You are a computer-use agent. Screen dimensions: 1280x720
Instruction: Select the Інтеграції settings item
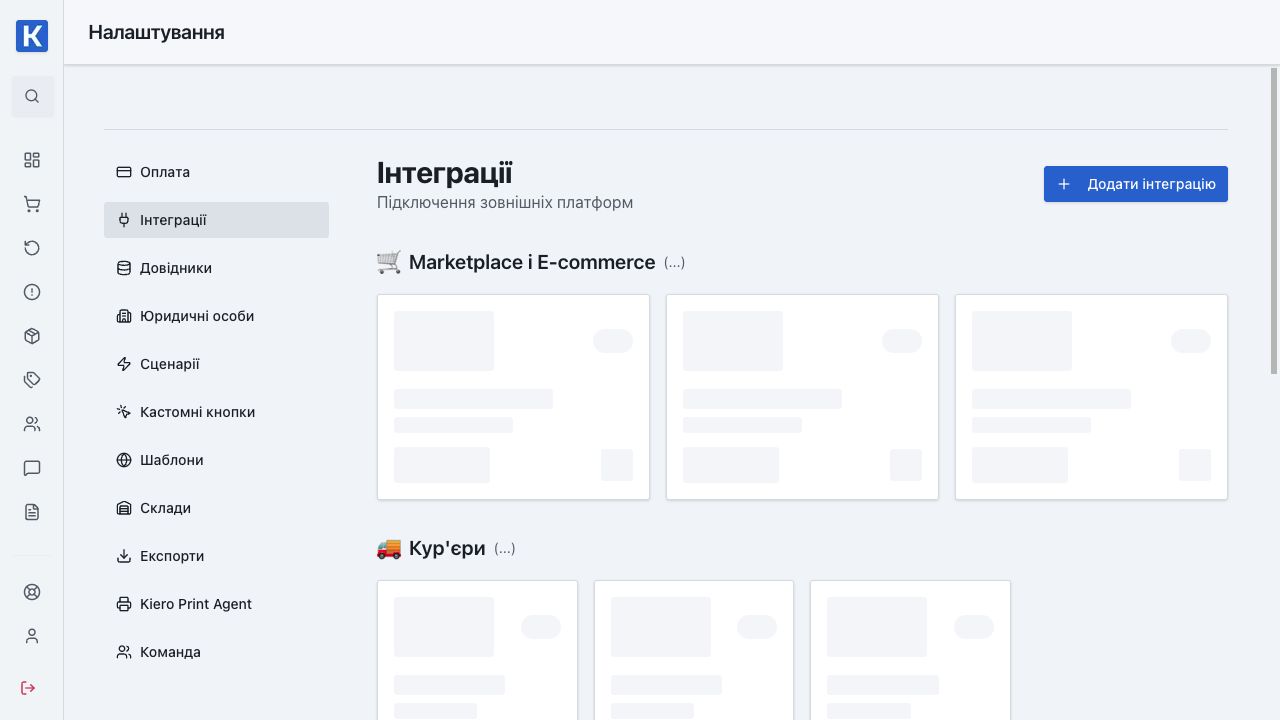(216, 220)
